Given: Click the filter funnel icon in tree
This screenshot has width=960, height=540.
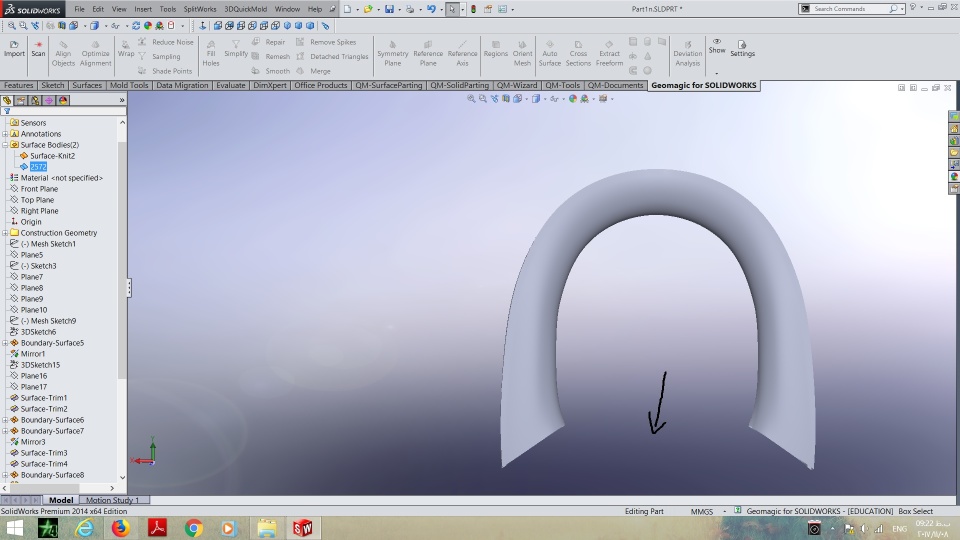Looking at the screenshot, I should (x=7, y=111).
